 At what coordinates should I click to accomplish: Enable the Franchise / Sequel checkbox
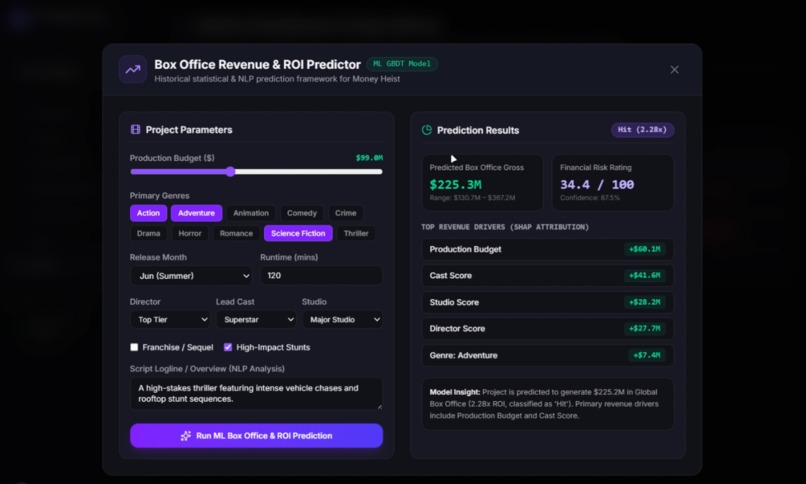pos(134,347)
